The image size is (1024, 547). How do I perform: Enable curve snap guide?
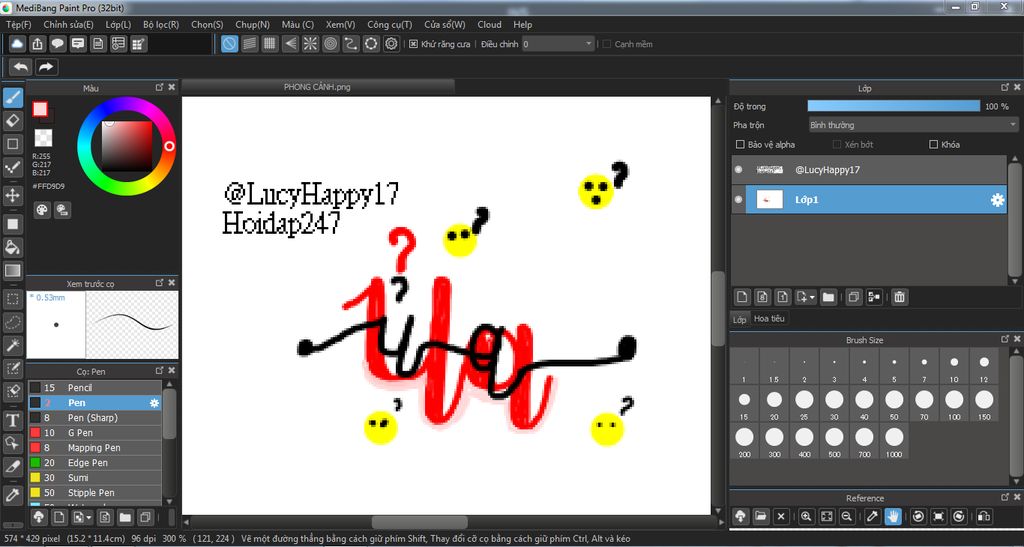pos(351,44)
